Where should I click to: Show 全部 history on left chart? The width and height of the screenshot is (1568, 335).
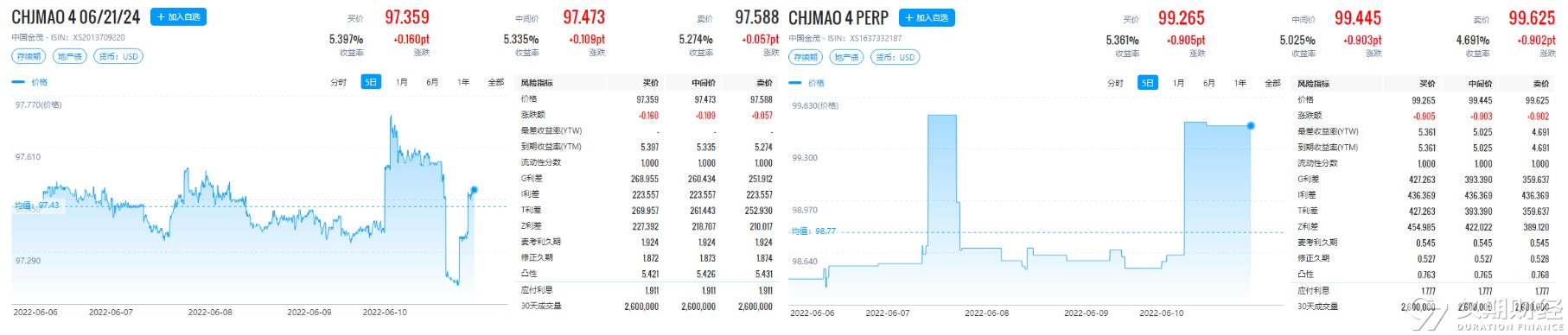495,82
